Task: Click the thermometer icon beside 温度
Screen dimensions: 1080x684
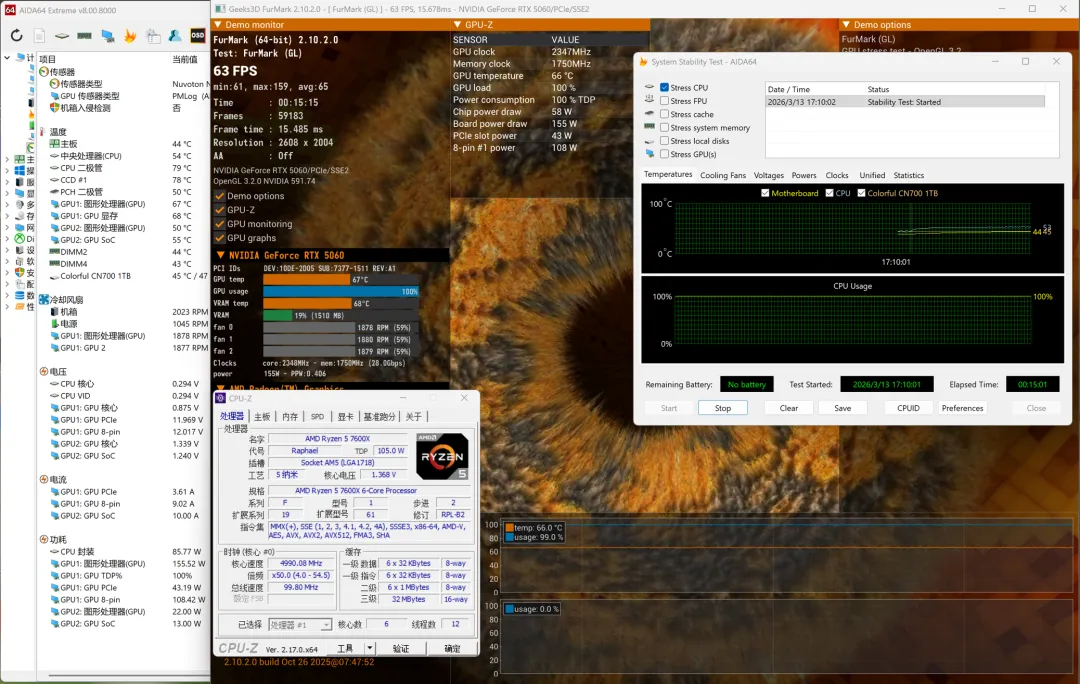Action: click(x=43, y=132)
